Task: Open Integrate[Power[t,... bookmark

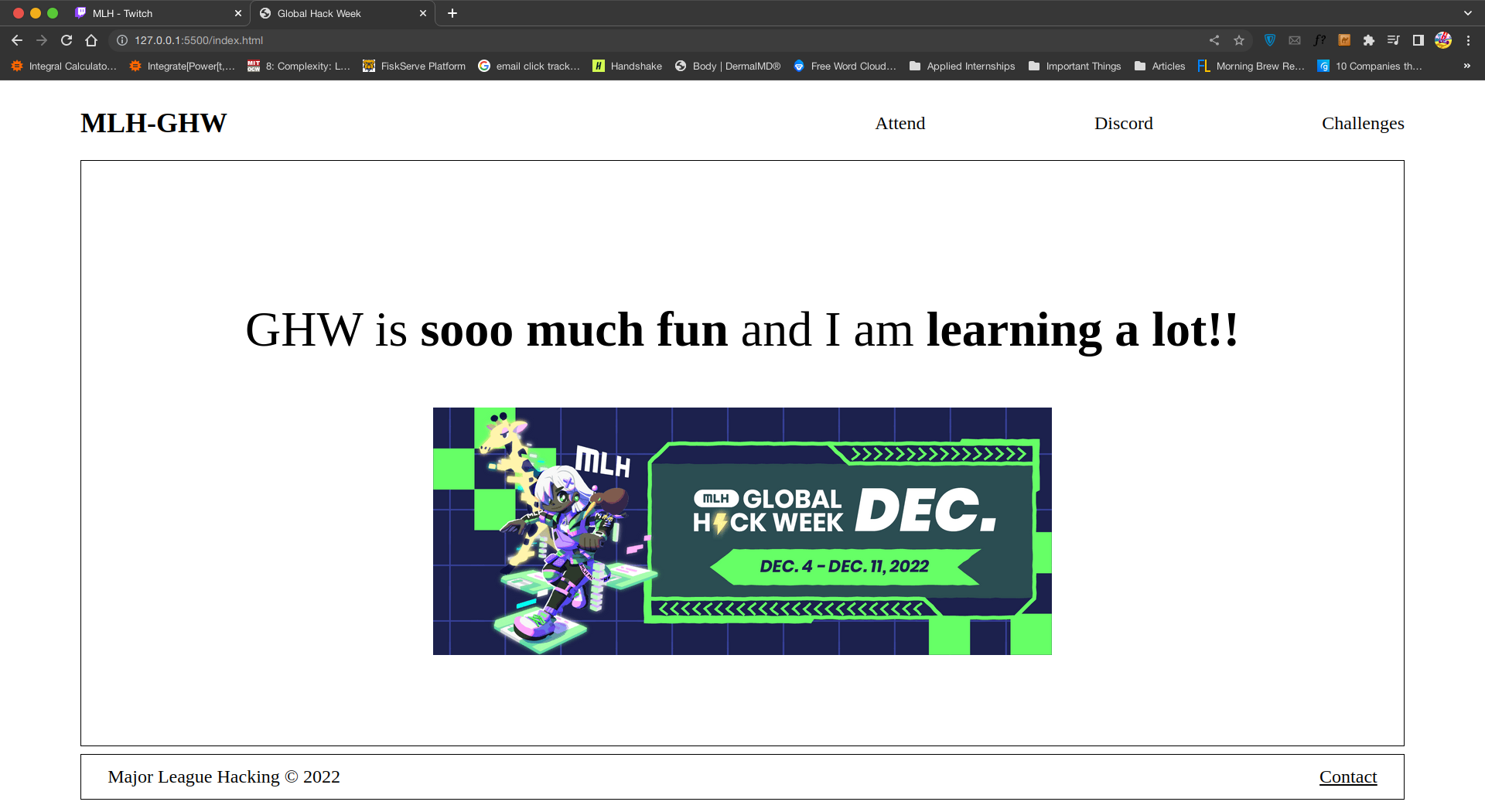Action: tap(183, 66)
